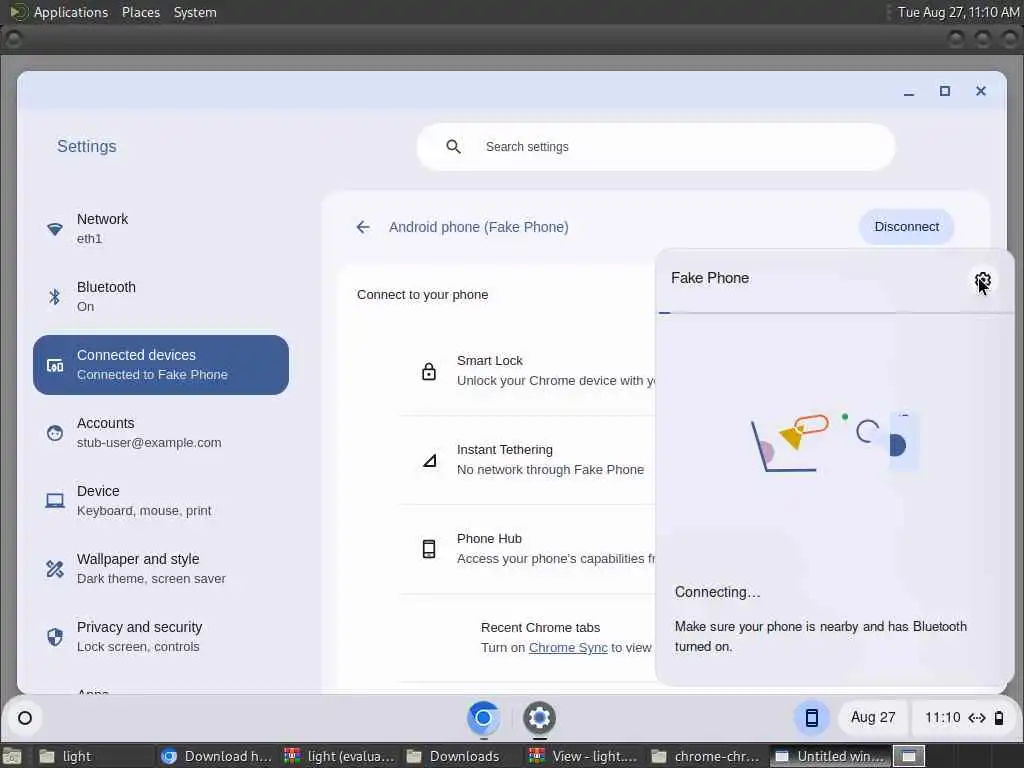Click the Phone Hub phone icon in list
This screenshot has height=768, width=1024.
pyautogui.click(x=429, y=549)
